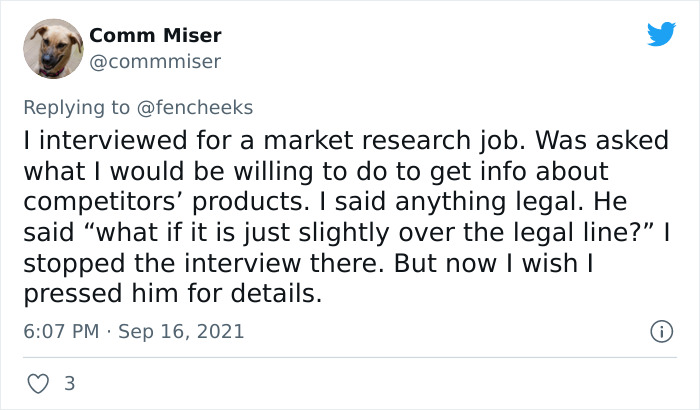Image resolution: width=700 pixels, height=410 pixels.
Task: Visit the @commmiser handle
Action: point(155,62)
